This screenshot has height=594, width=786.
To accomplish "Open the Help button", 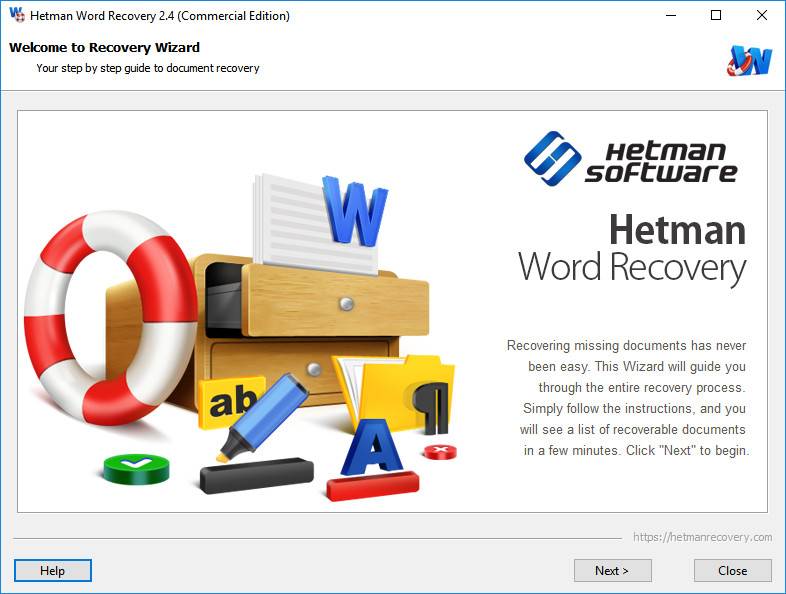I will (53, 570).
